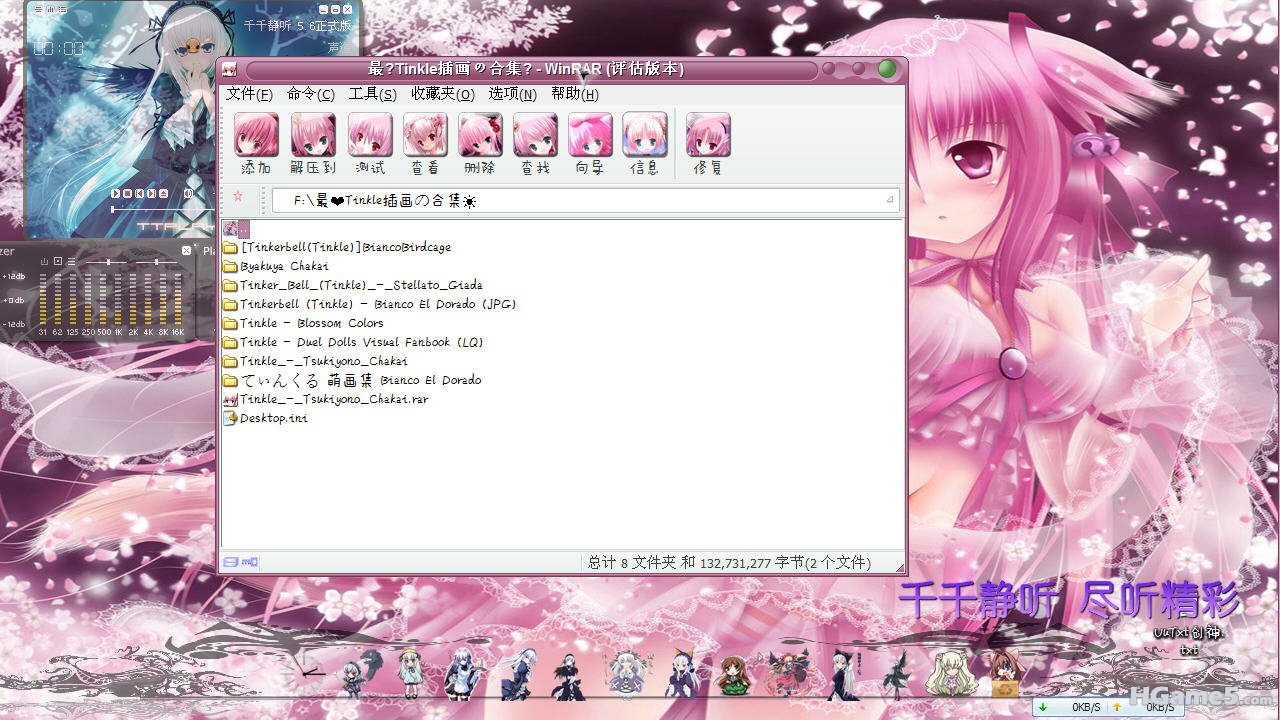
Task: Click the path field showing F:\最❤Tinkle插画の合集
Action: coord(585,200)
